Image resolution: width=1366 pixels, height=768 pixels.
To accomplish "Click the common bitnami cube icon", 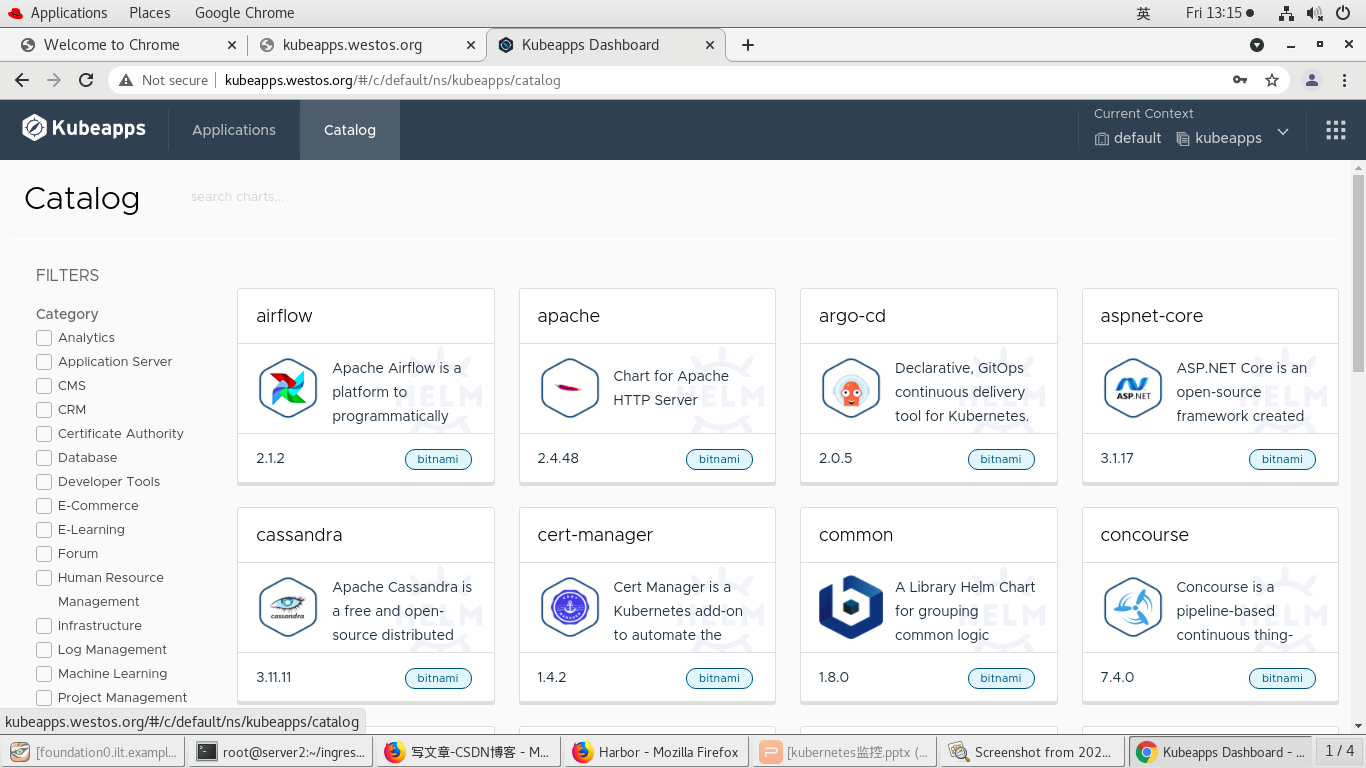I will (851, 607).
